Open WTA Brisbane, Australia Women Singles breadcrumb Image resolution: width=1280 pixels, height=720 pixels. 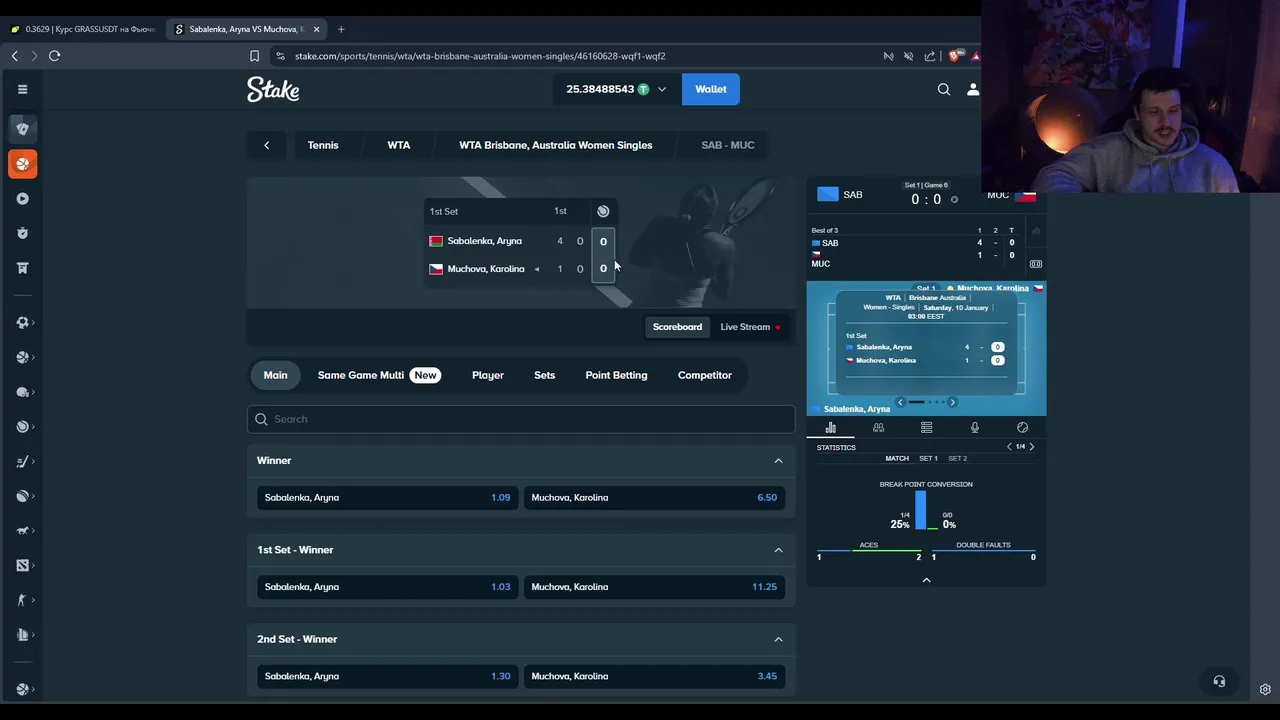(x=556, y=145)
